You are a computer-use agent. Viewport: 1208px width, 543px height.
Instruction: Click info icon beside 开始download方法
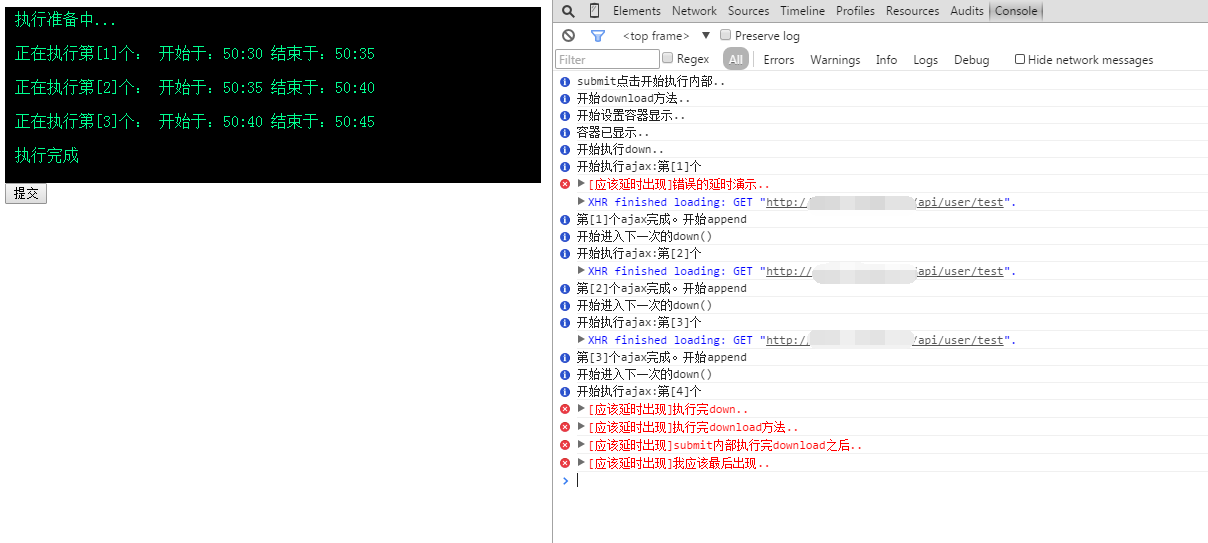point(565,98)
